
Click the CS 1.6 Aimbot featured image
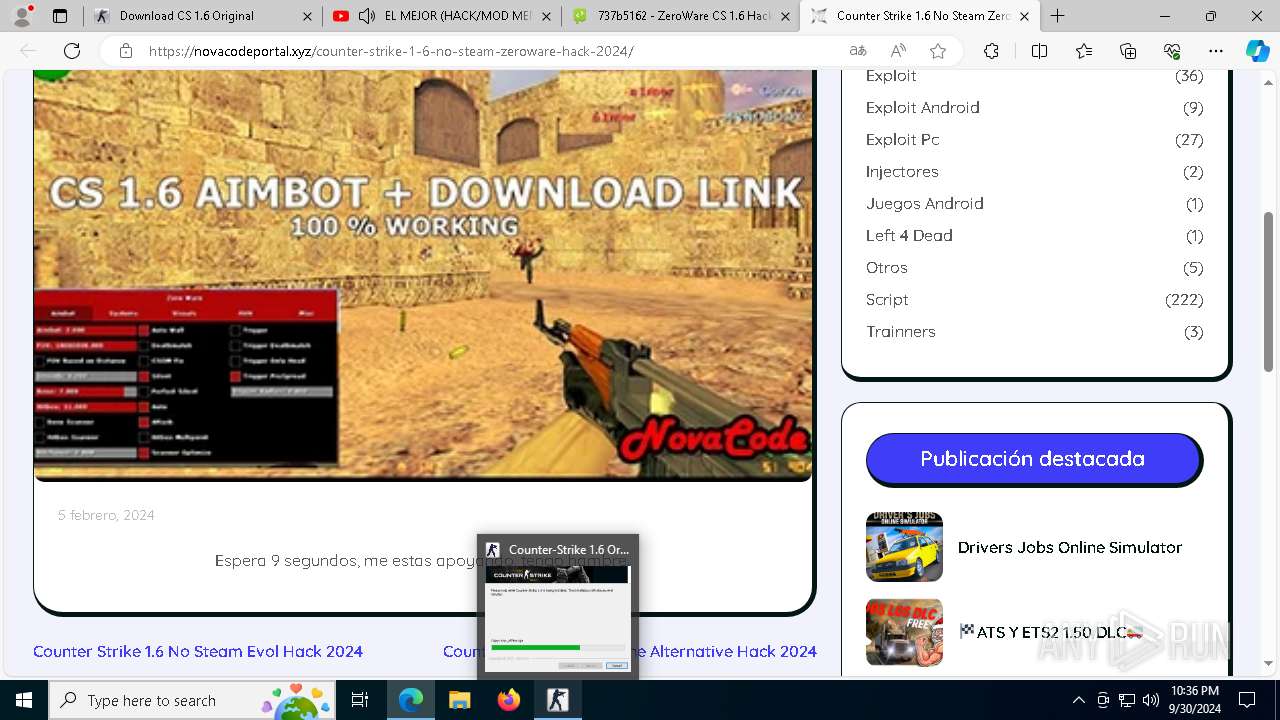[x=423, y=275]
